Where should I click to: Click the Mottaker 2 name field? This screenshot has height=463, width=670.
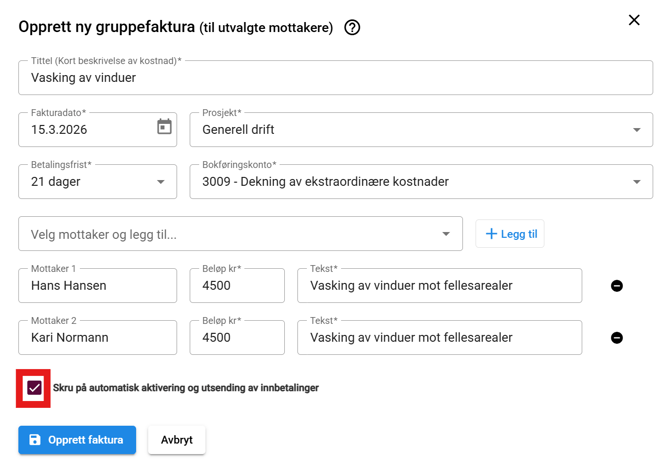tap(97, 338)
